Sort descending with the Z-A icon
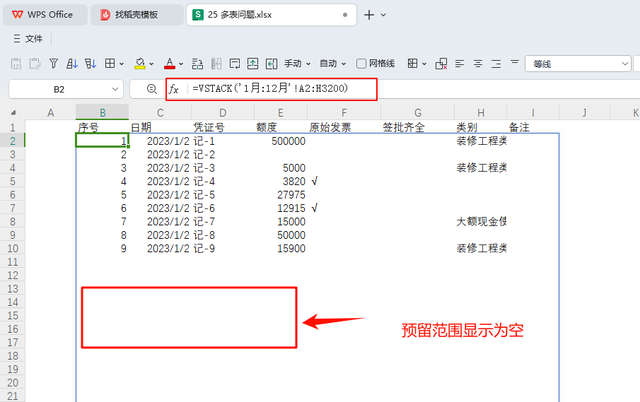 (90, 63)
